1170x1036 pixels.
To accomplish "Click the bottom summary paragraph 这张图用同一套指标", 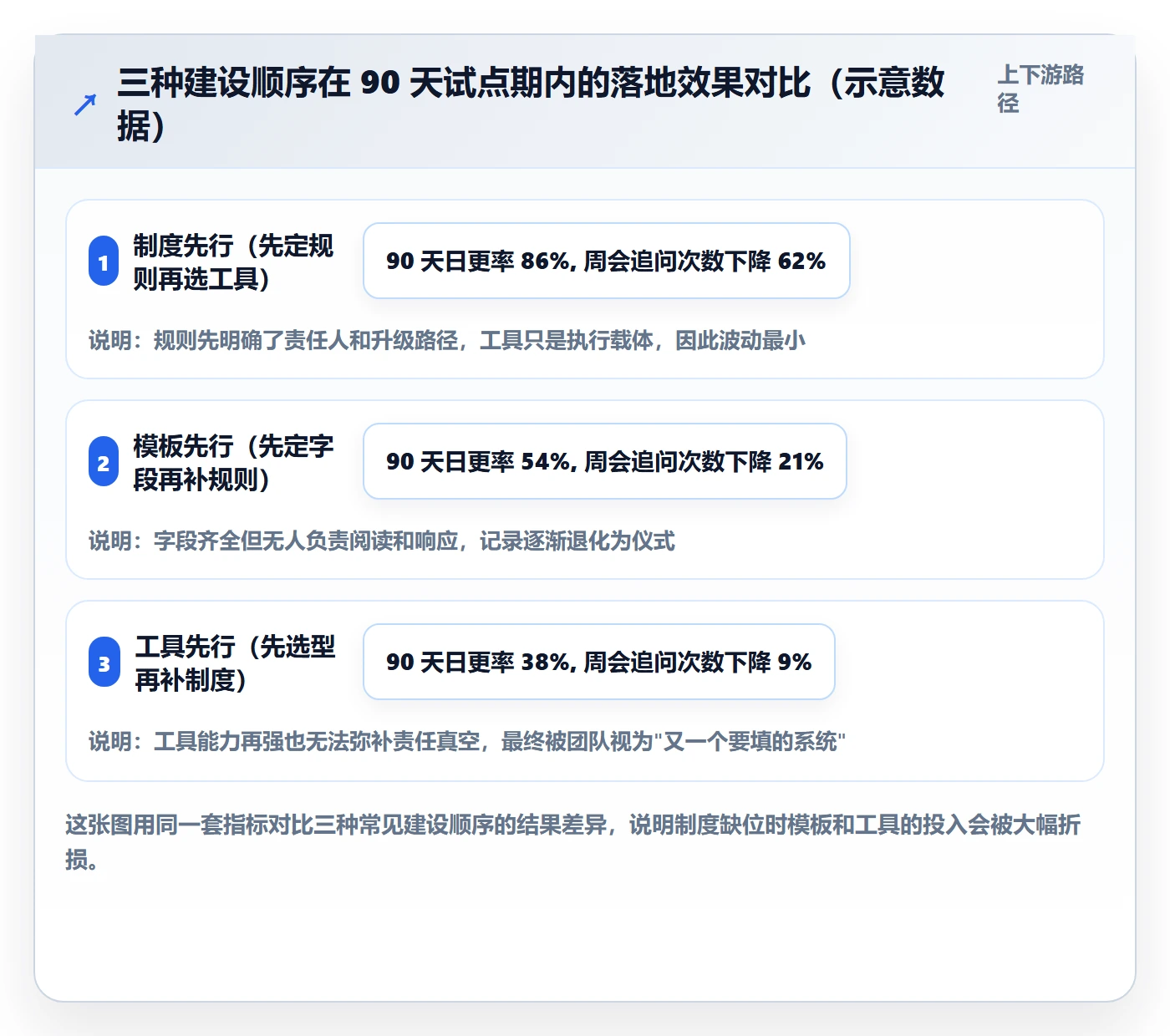I will click(573, 842).
